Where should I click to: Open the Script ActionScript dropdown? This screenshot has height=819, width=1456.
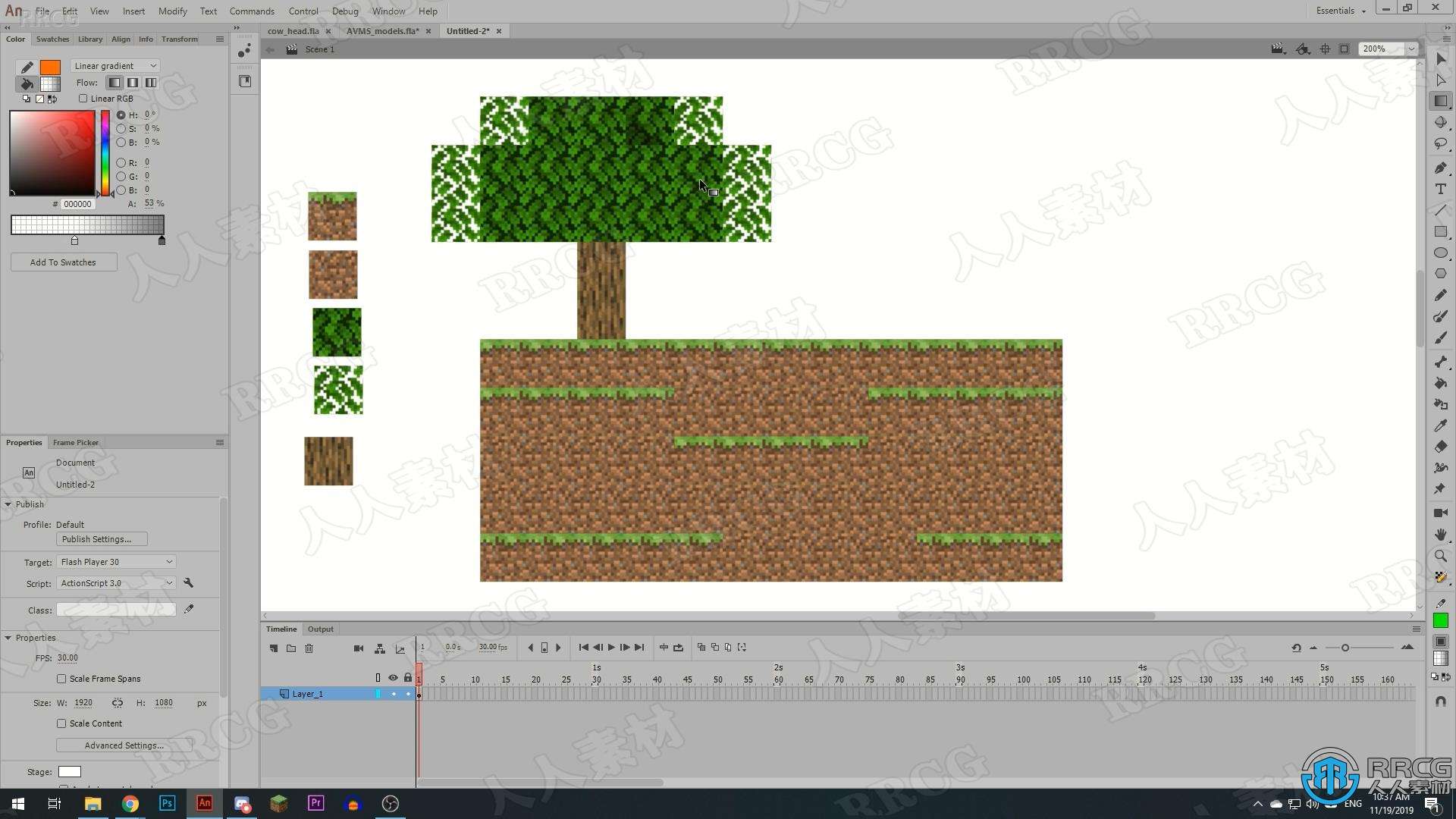coord(117,583)
